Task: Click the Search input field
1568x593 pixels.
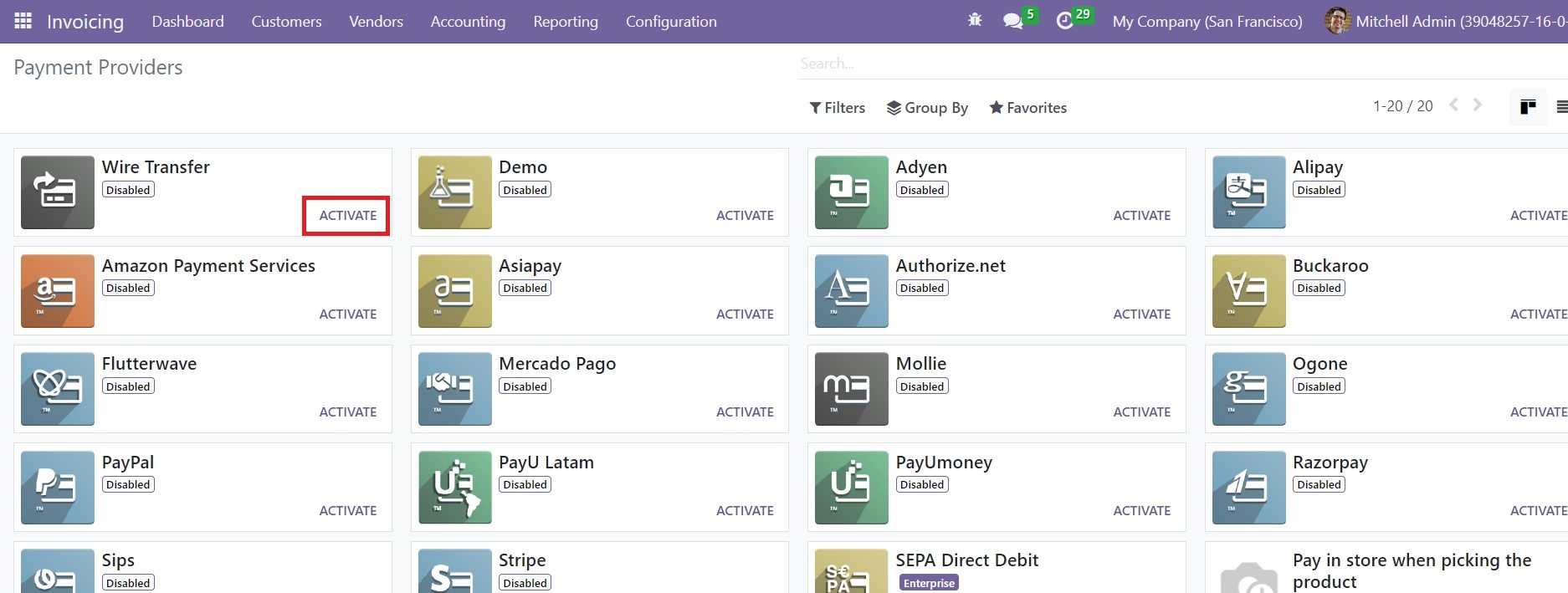Action: [1183, 64]
